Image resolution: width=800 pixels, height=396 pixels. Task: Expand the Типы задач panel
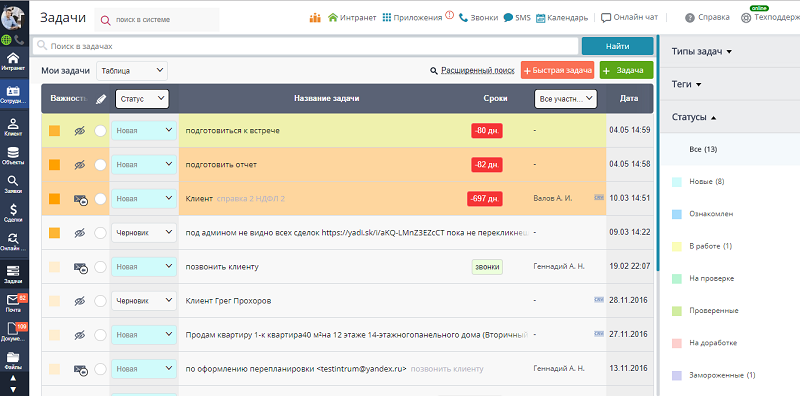click(702, 52)
